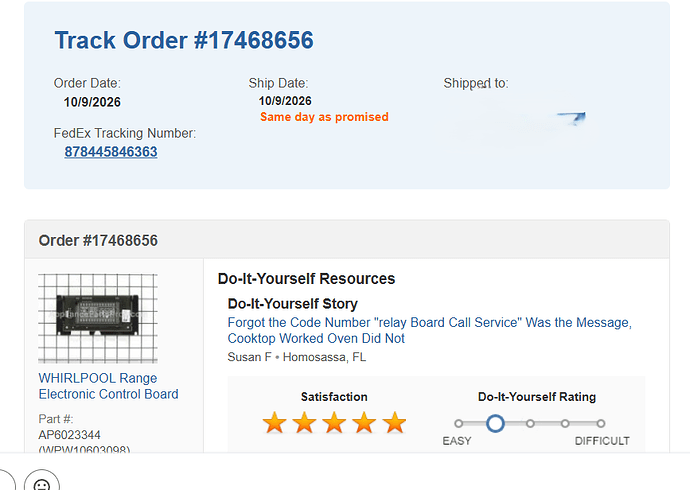Viewport: 690px width, 490px height.
Task: Select the most difficult rating point
Action: pos(601,424)
